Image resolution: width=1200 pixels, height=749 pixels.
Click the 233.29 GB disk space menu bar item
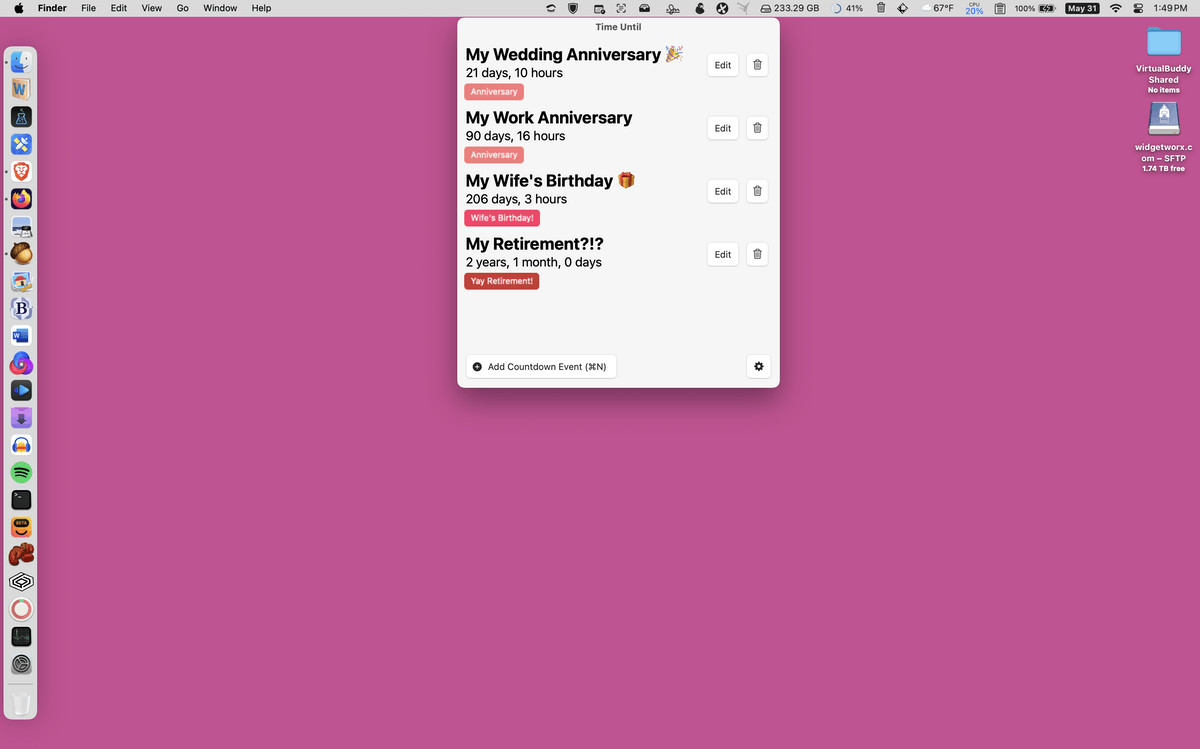click(x=790, y=8)
